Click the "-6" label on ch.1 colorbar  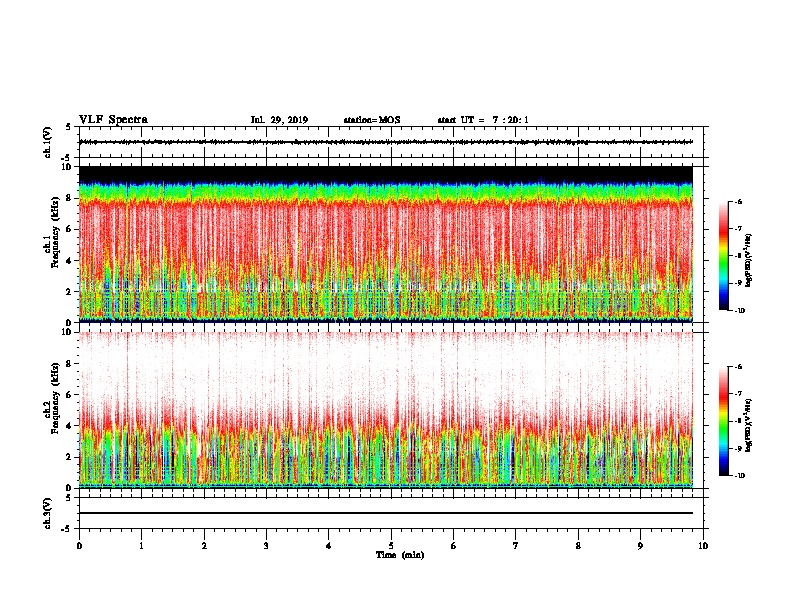click(x=739, y=202)
